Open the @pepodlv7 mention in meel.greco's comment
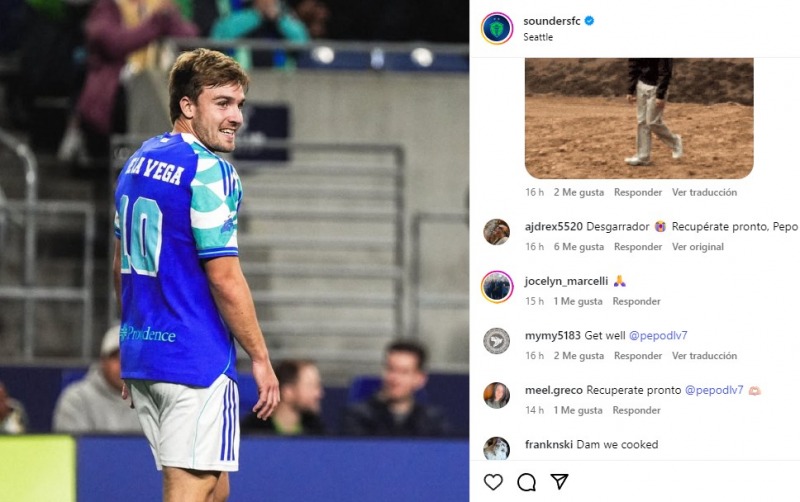 714,390
